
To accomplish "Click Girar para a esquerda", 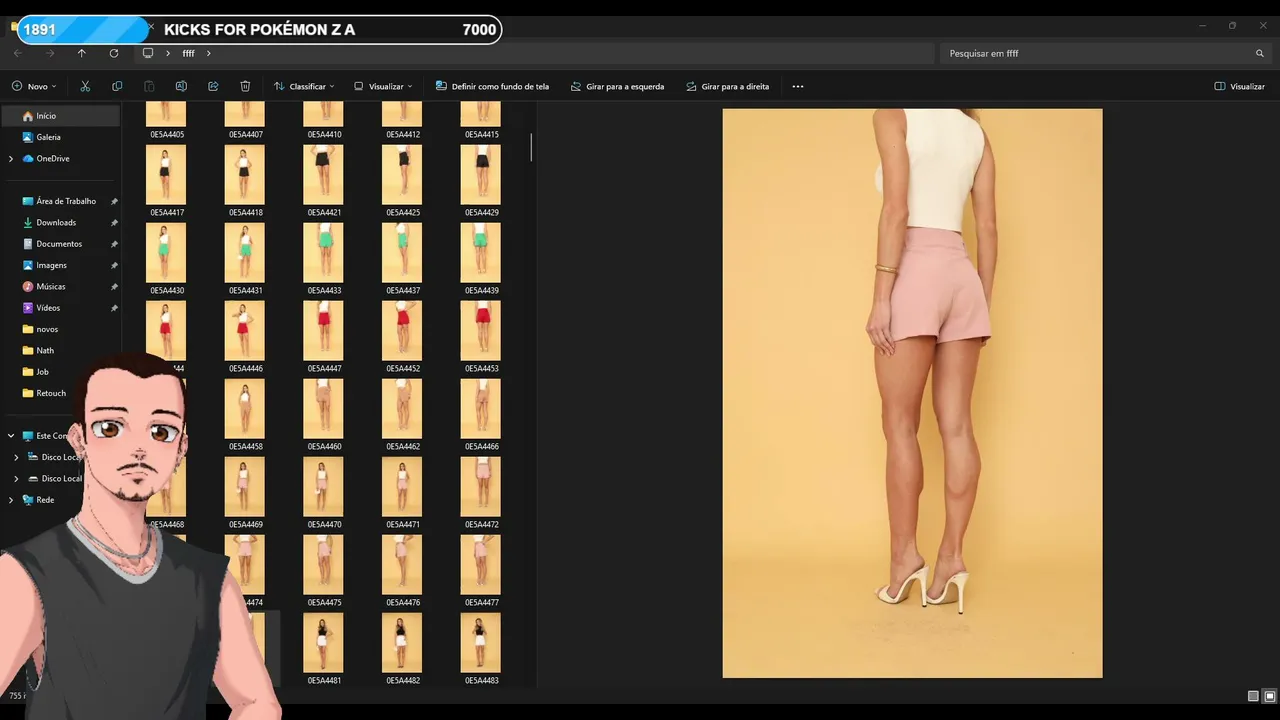I will click(617, 86).
